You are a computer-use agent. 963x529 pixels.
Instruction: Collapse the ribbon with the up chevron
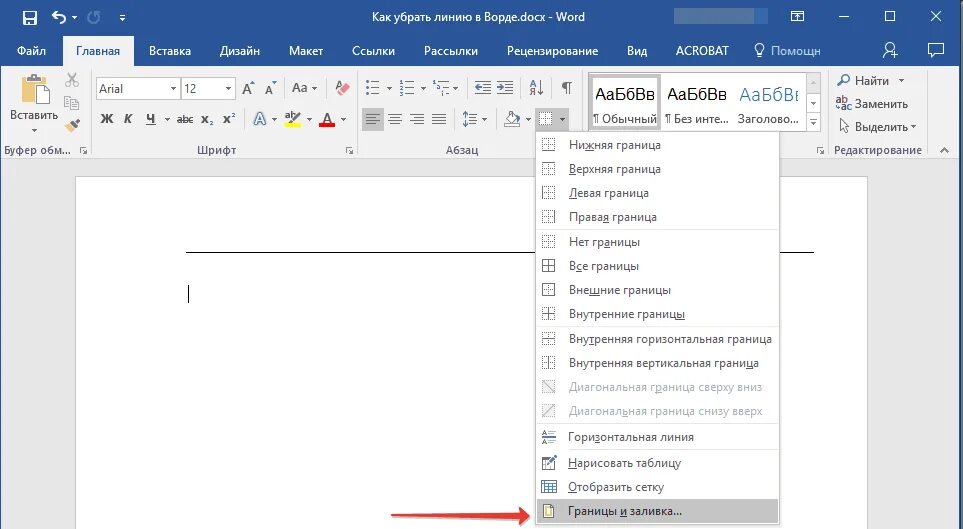pos(944,151)
